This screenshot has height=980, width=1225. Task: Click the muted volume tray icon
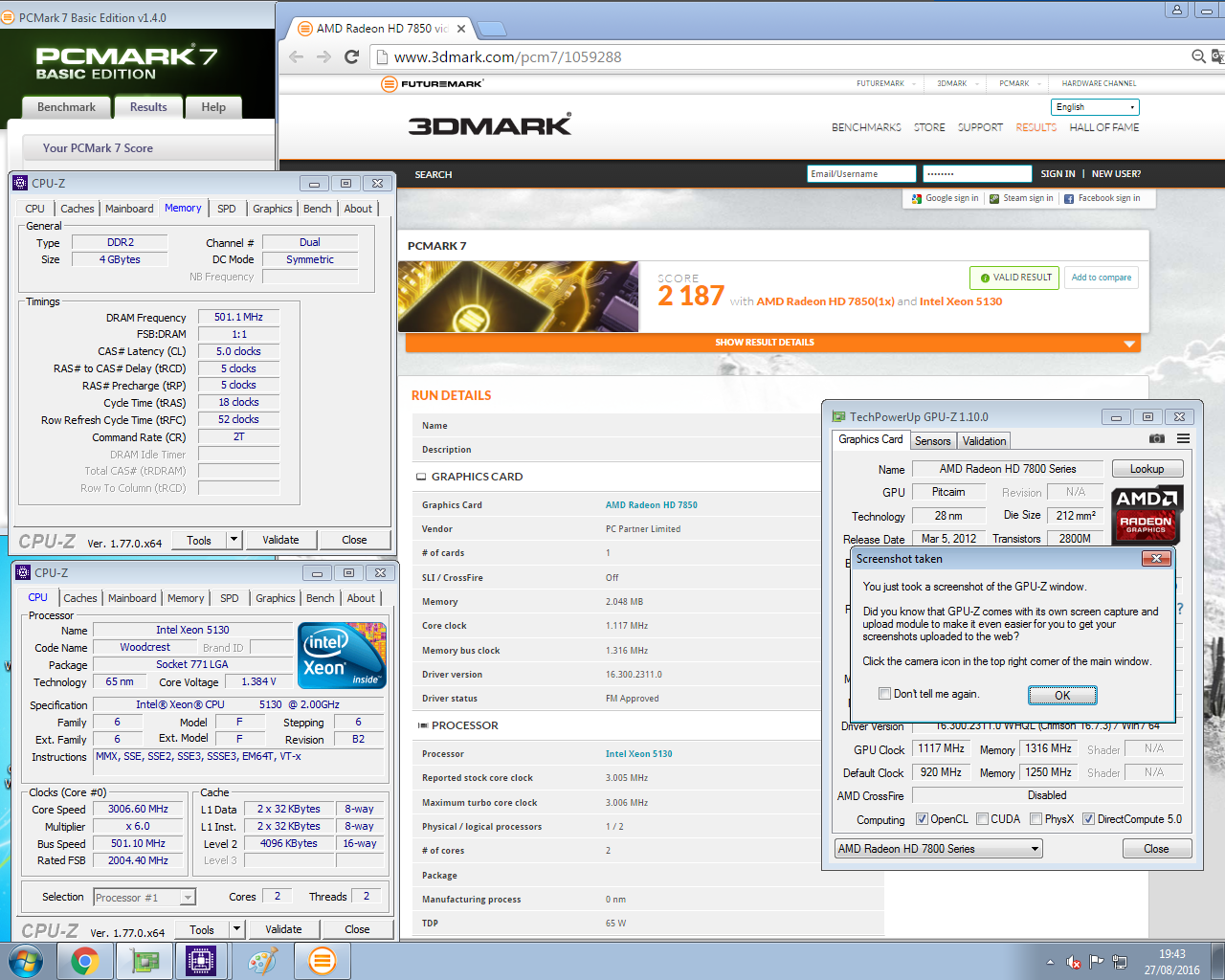1074,962
